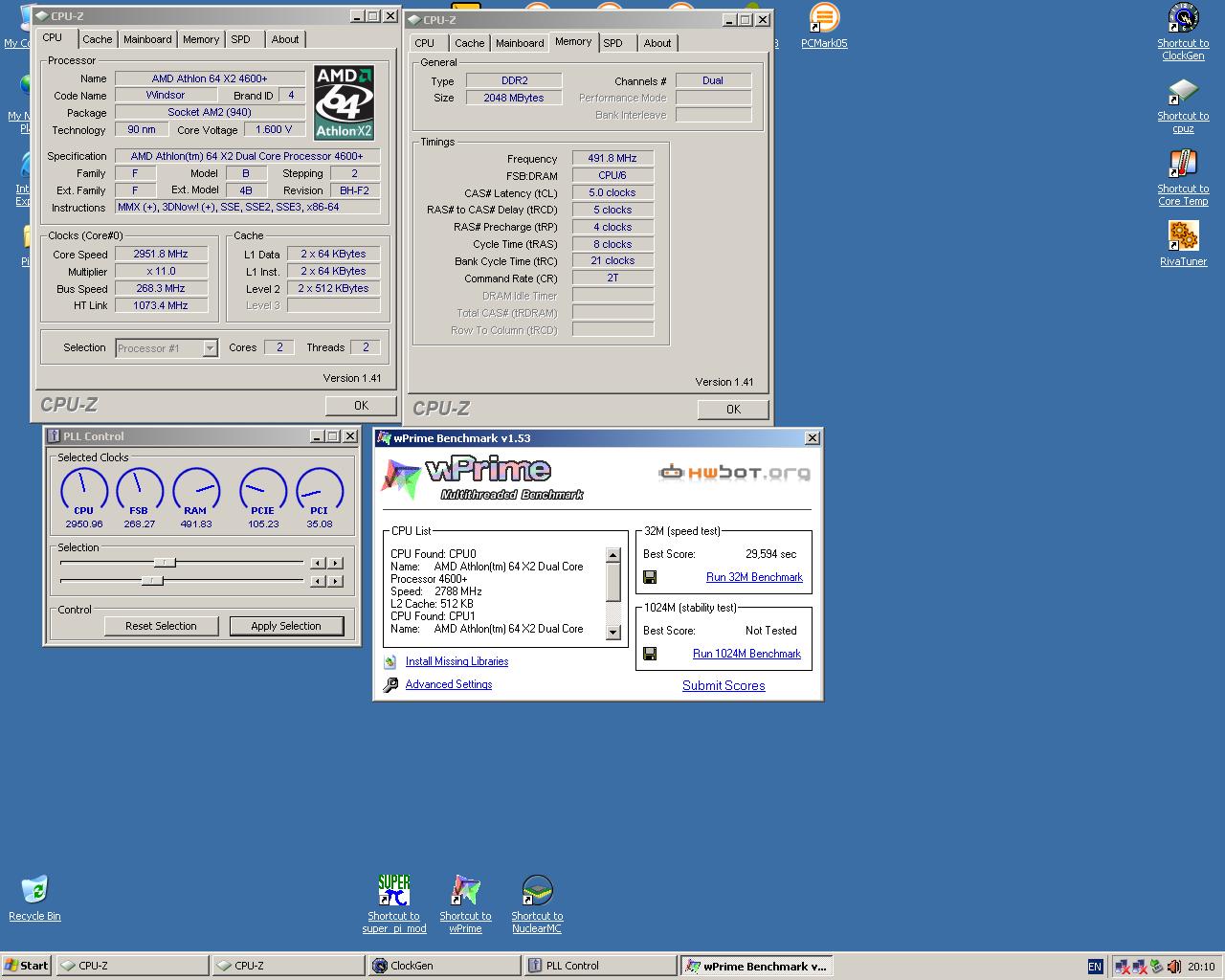Open Mainboard tab in left CPU-Z window
The image size is (1225, 980).
click(147, 39)
